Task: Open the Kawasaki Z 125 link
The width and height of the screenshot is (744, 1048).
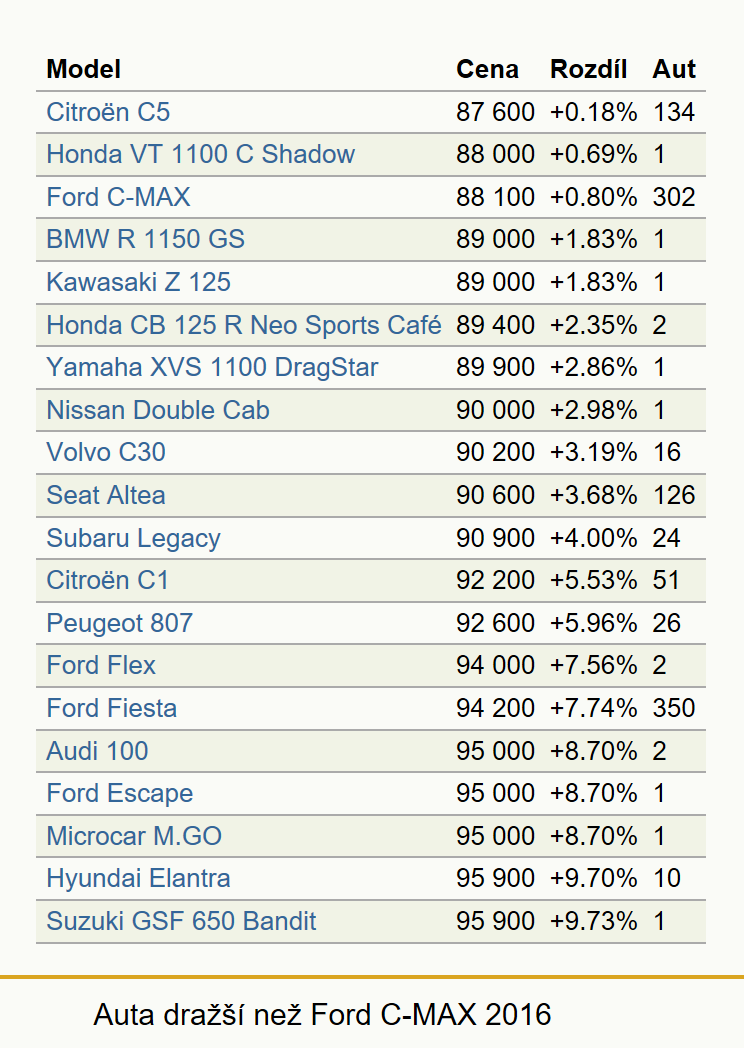Action: coord(138,281)
